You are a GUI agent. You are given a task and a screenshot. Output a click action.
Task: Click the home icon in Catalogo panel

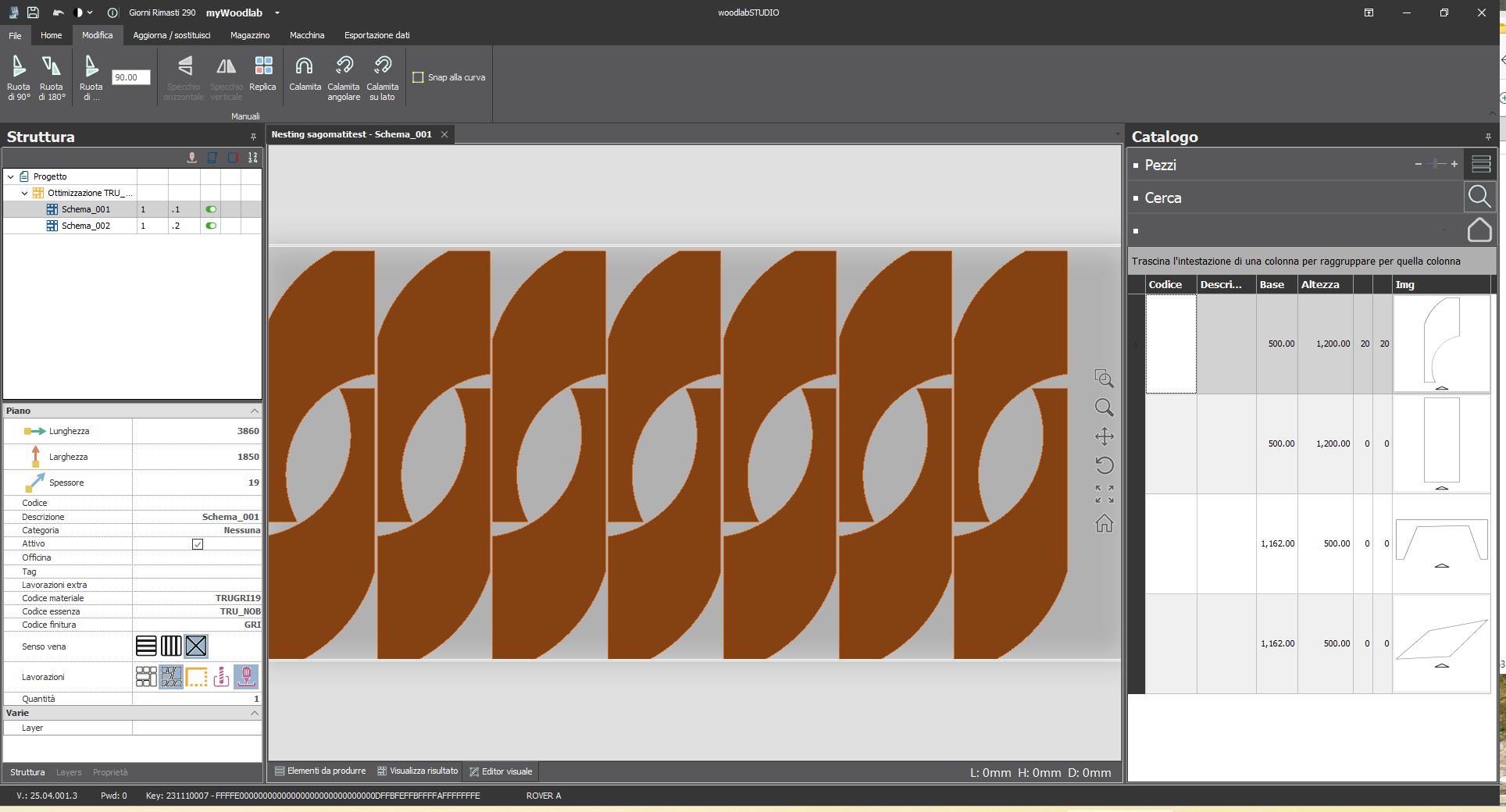(1479, 230)
